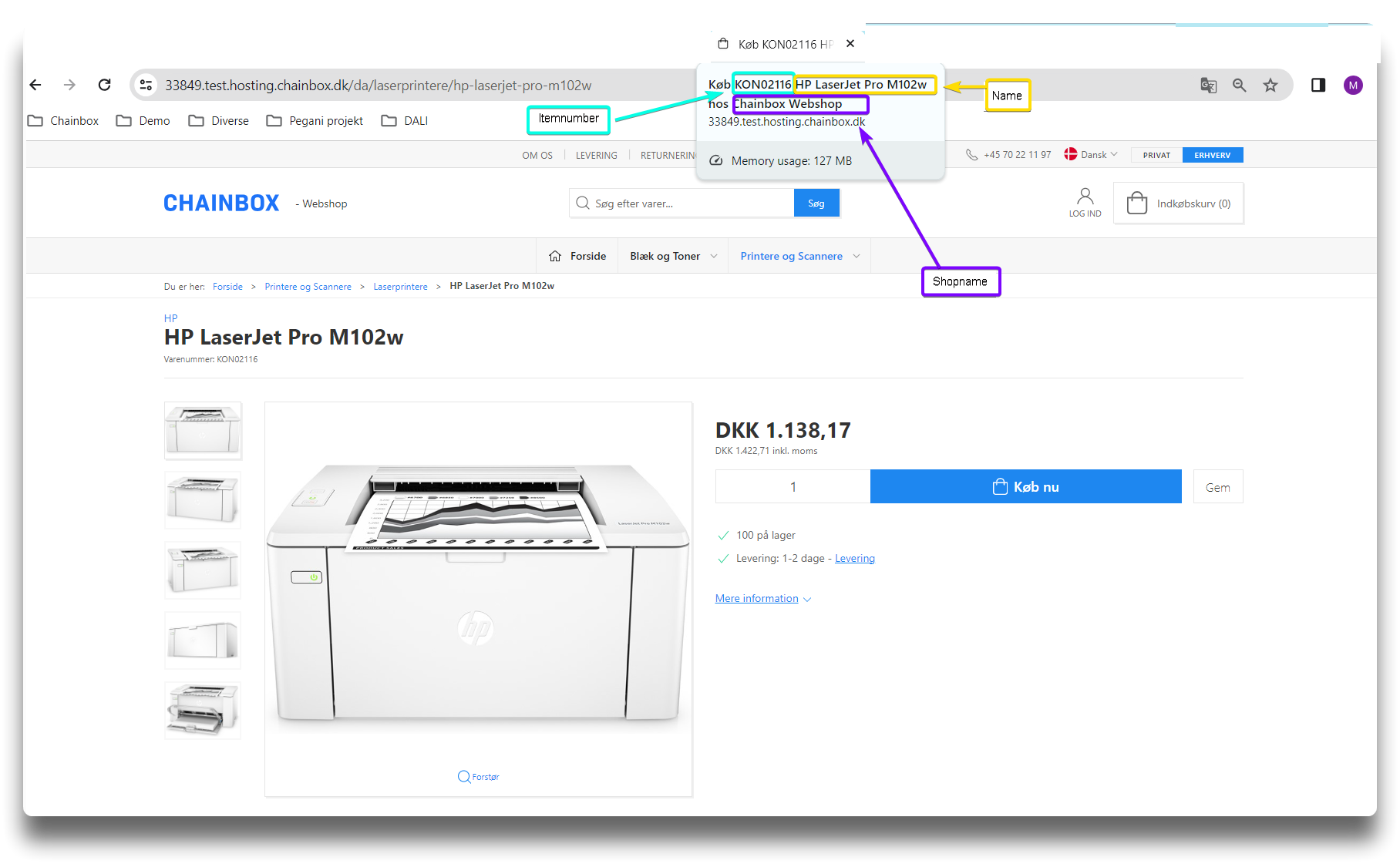
Task: Open the Chainbox bookmark folder
Action: point(63,121)
